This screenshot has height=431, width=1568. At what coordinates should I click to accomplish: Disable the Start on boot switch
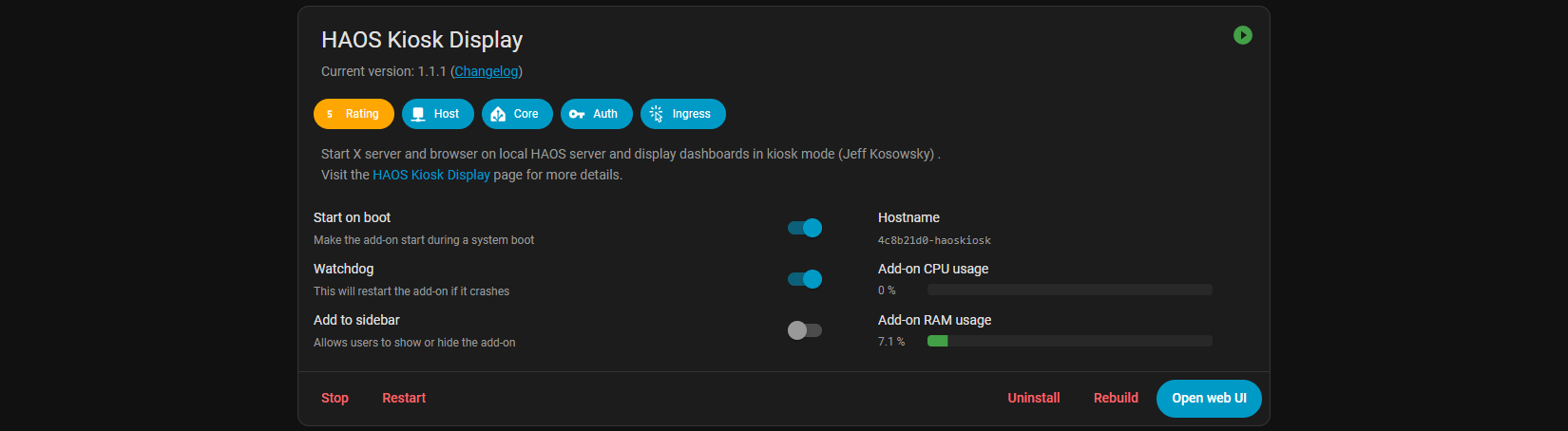click(805, 228)
